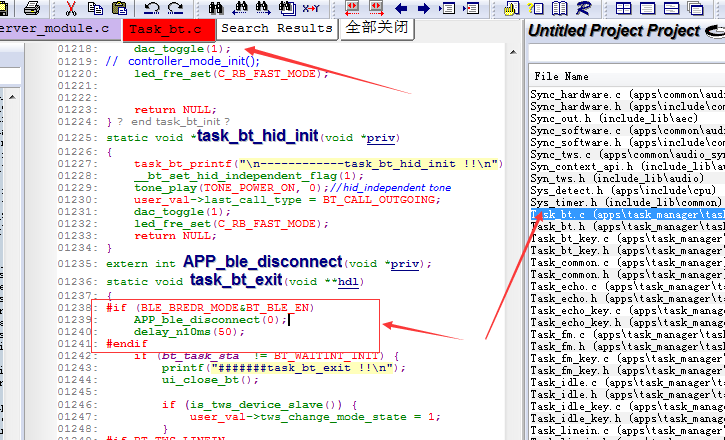Viewport: 725px width, 440px height.
Task: Select Sync_hardware.h in project file list
Action: 627,106
